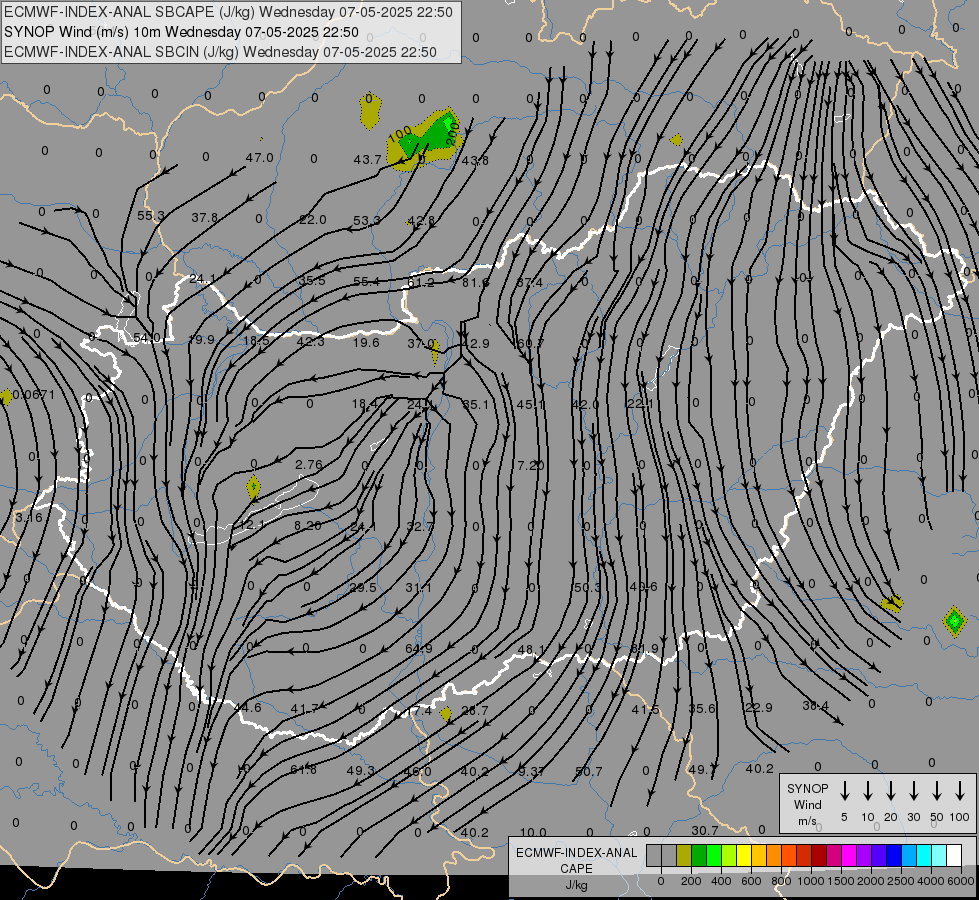Click the SYNOP Wind 10m title line
Image resolution: width=979 pixels, height=900 pixels.
(x=181, y=32)
